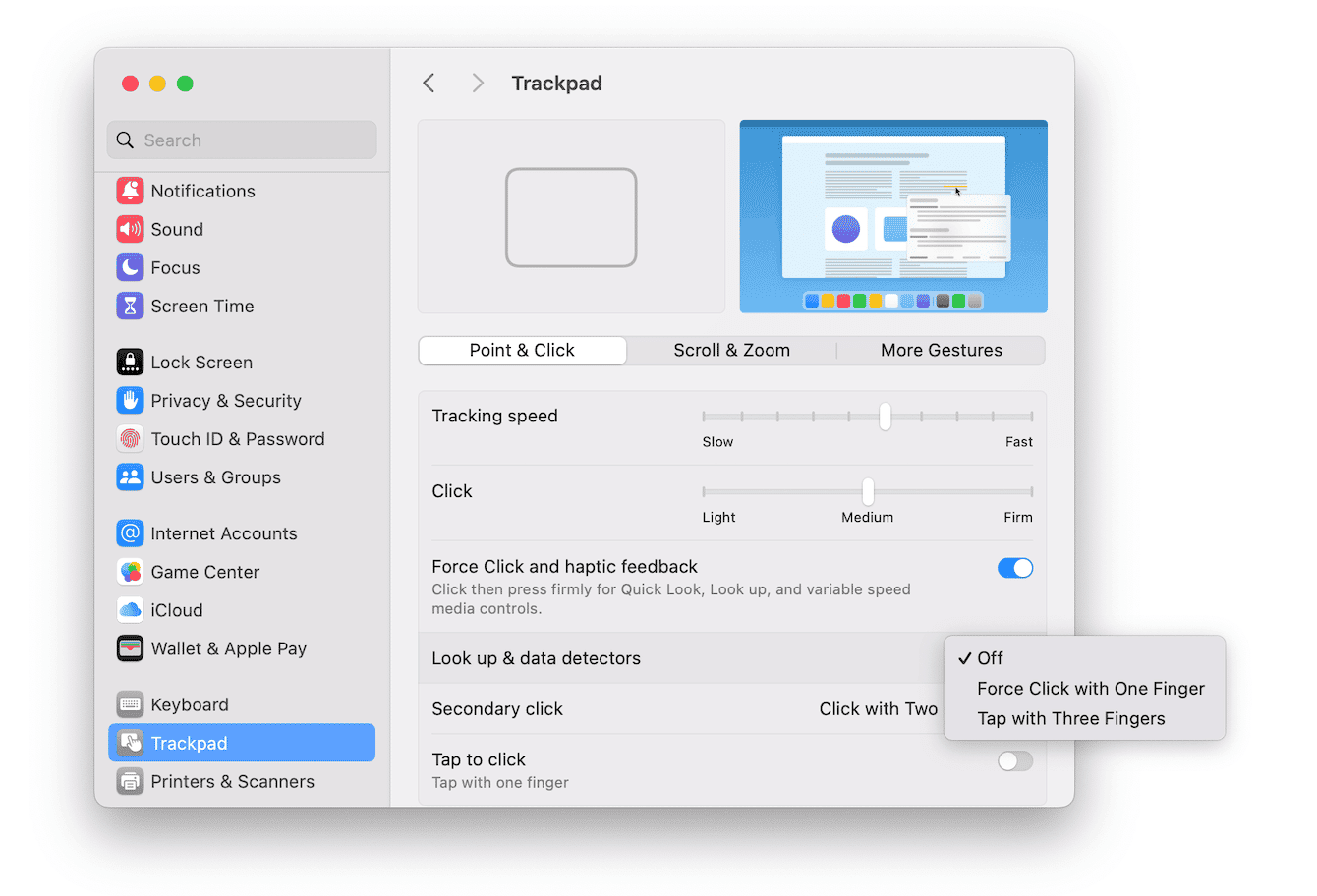This screenshot has width=1317, height=896.
Task: Select Tap with Three Fingers from menu
Action: [1069, 718]
